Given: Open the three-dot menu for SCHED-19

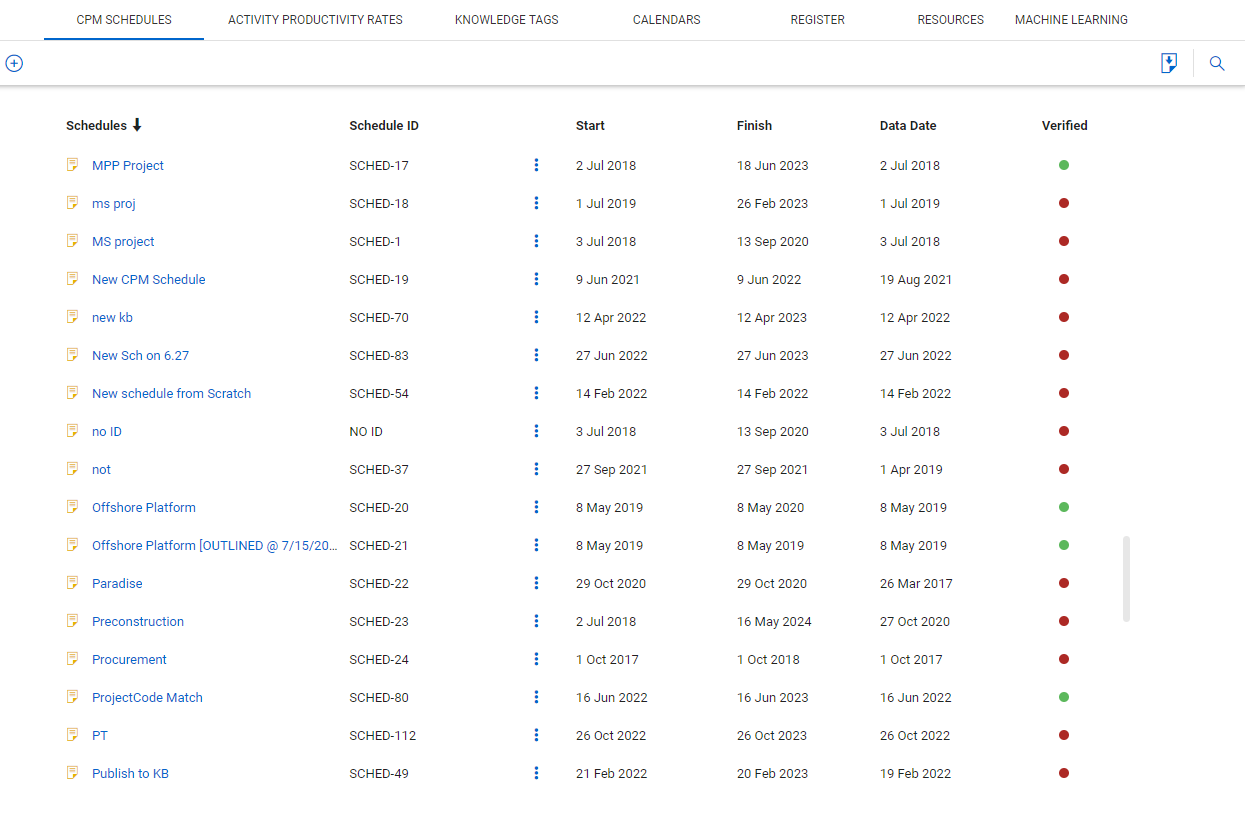Looking at the screenshot, I should click(536, 279).
